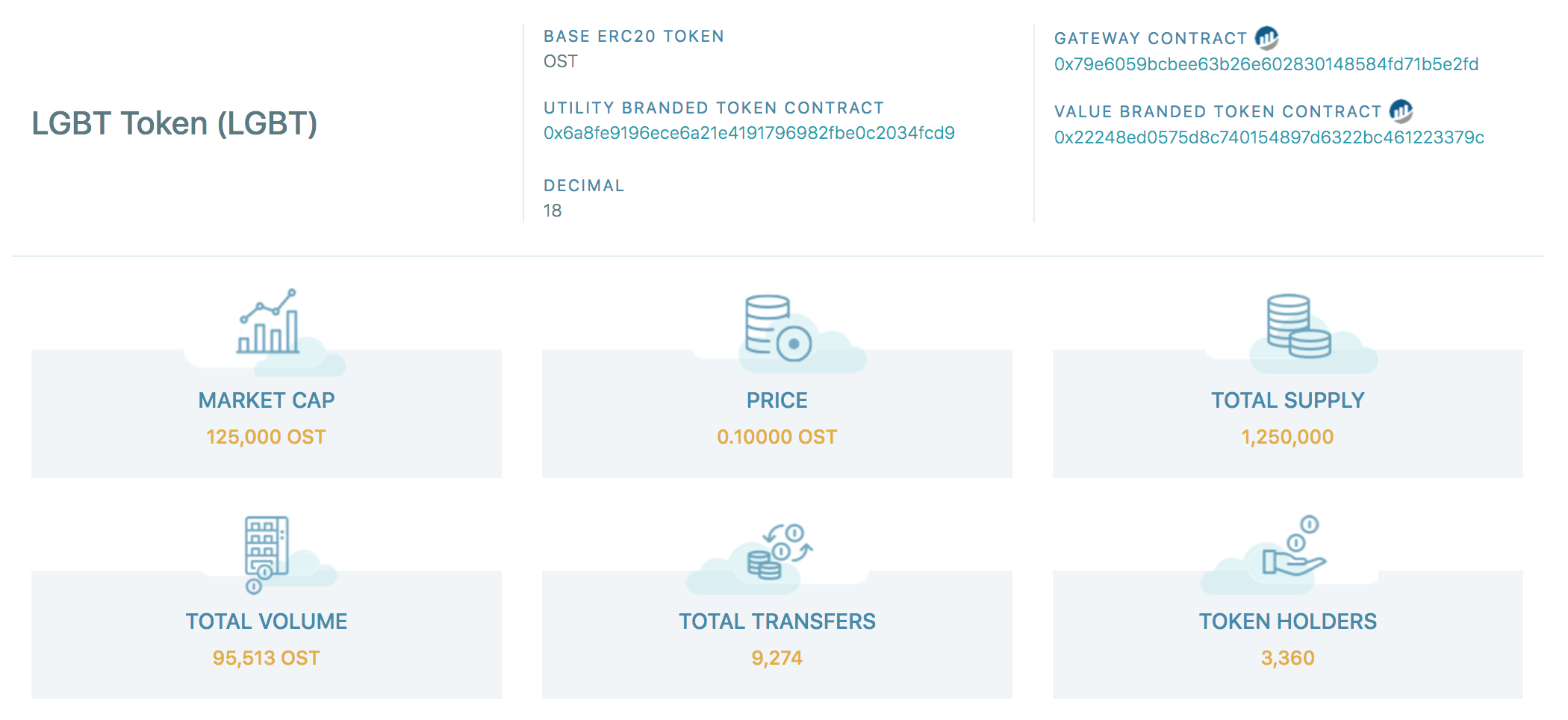
Task: Click the TOTAL SUPPLY heading
Action: coord(1288,400)
